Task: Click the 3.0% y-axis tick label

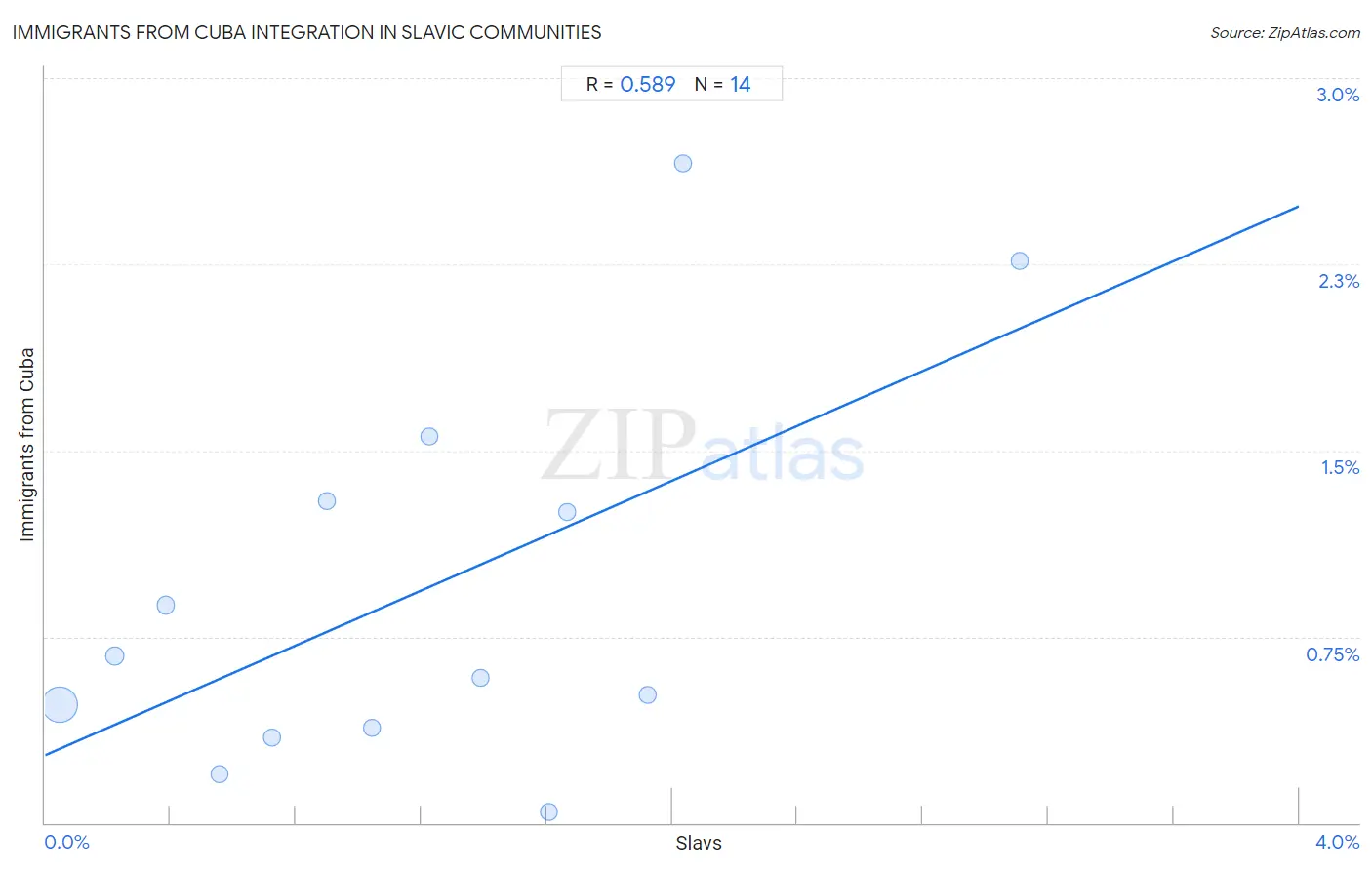Action: click(x=1338, y=95)
